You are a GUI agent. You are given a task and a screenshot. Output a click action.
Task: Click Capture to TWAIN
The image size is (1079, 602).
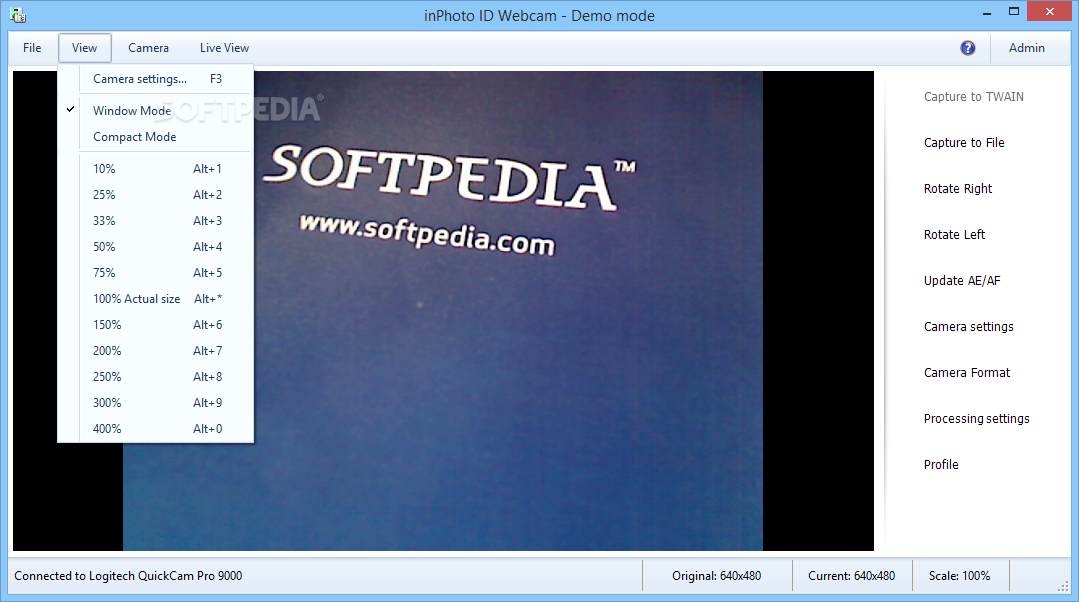click(x=973, y=96)
